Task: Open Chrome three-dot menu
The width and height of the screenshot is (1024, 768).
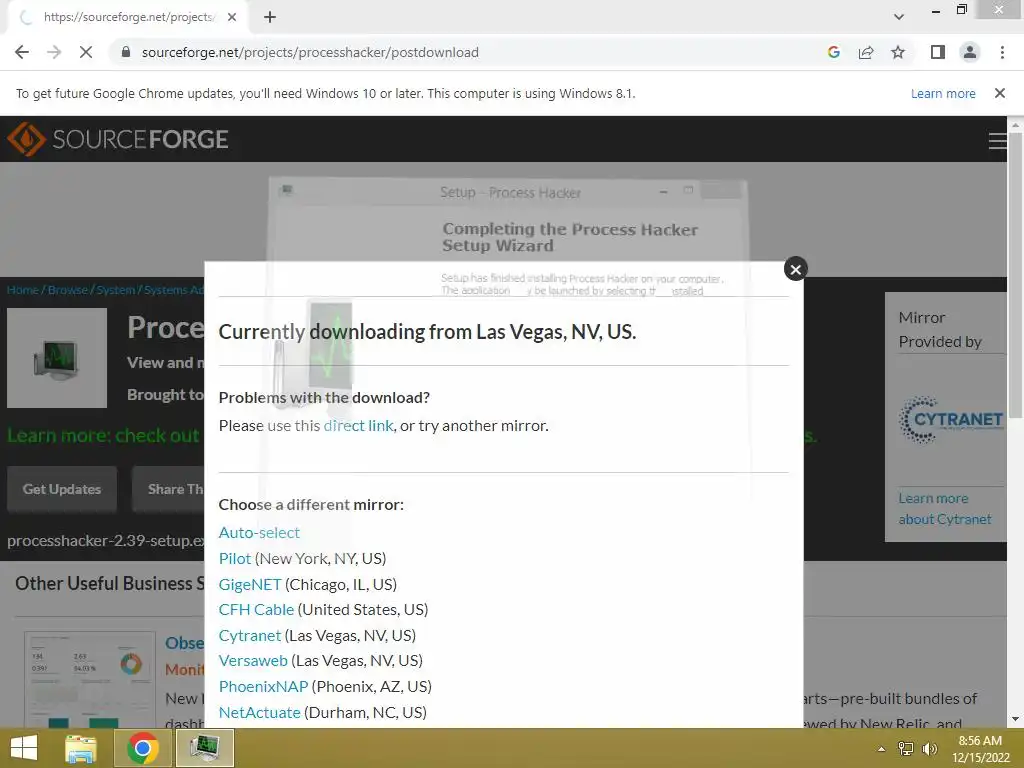Action: point(1002,52)
